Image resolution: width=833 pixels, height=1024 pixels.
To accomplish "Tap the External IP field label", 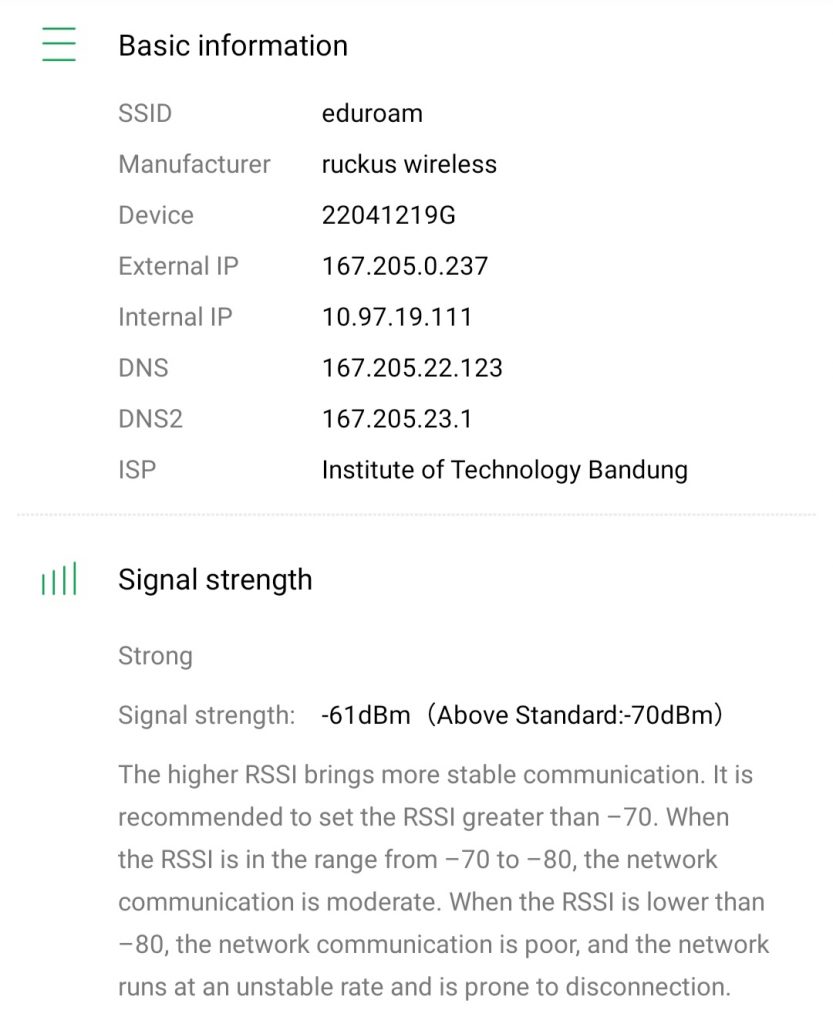I will (178, 266).
